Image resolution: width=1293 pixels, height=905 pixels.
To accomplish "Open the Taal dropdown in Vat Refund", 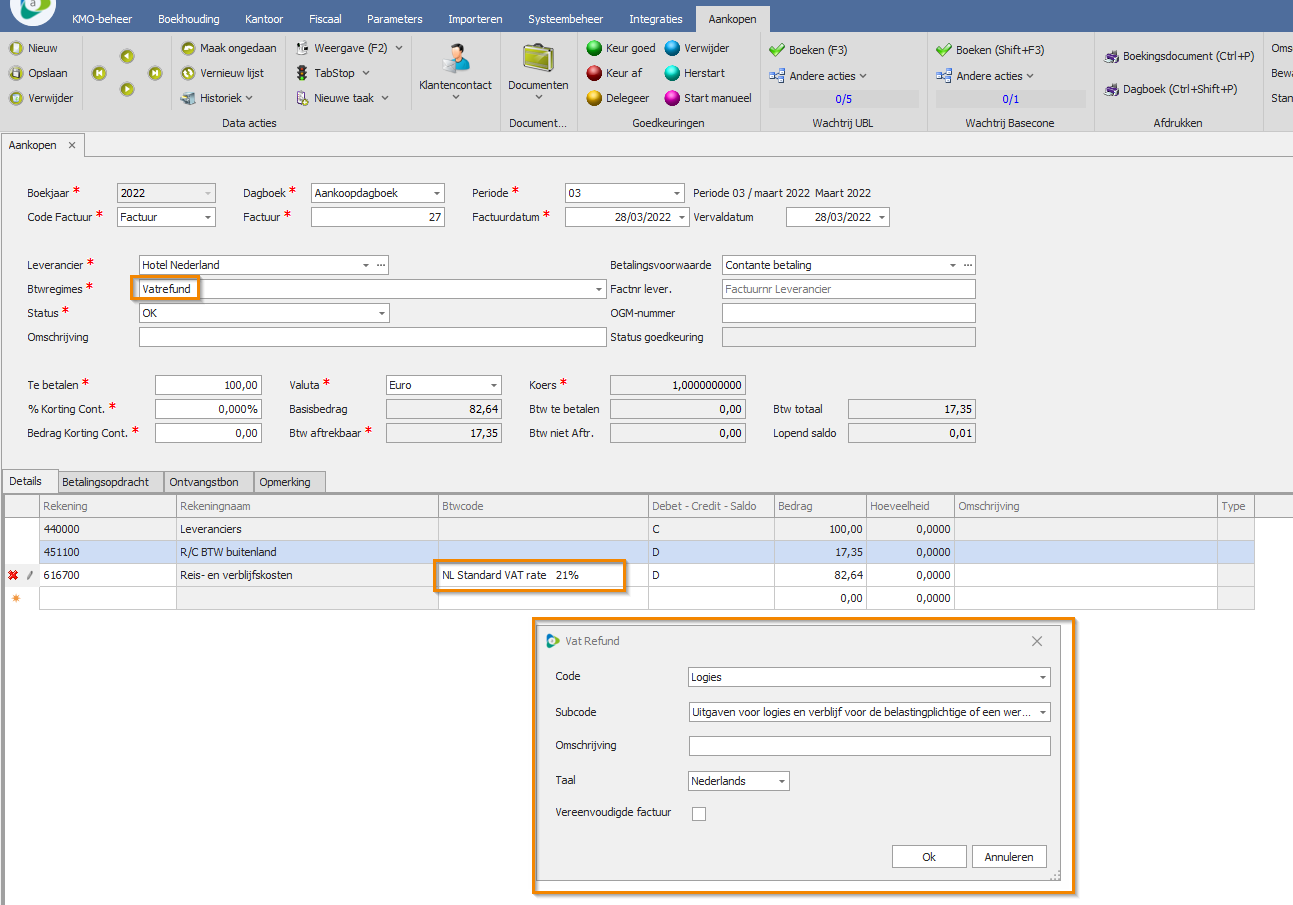I will [x=781, y=781].
